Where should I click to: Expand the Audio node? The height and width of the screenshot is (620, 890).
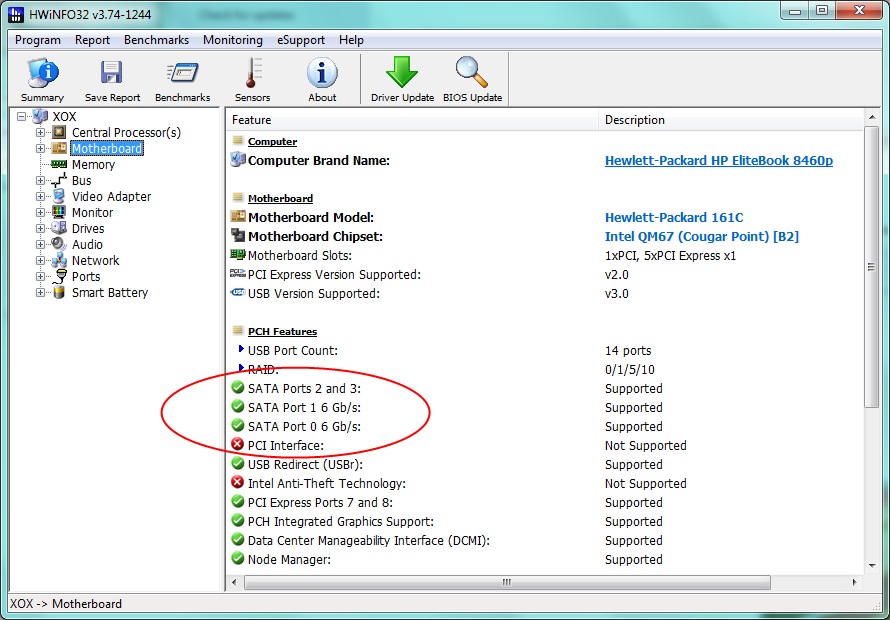(40, 244)
